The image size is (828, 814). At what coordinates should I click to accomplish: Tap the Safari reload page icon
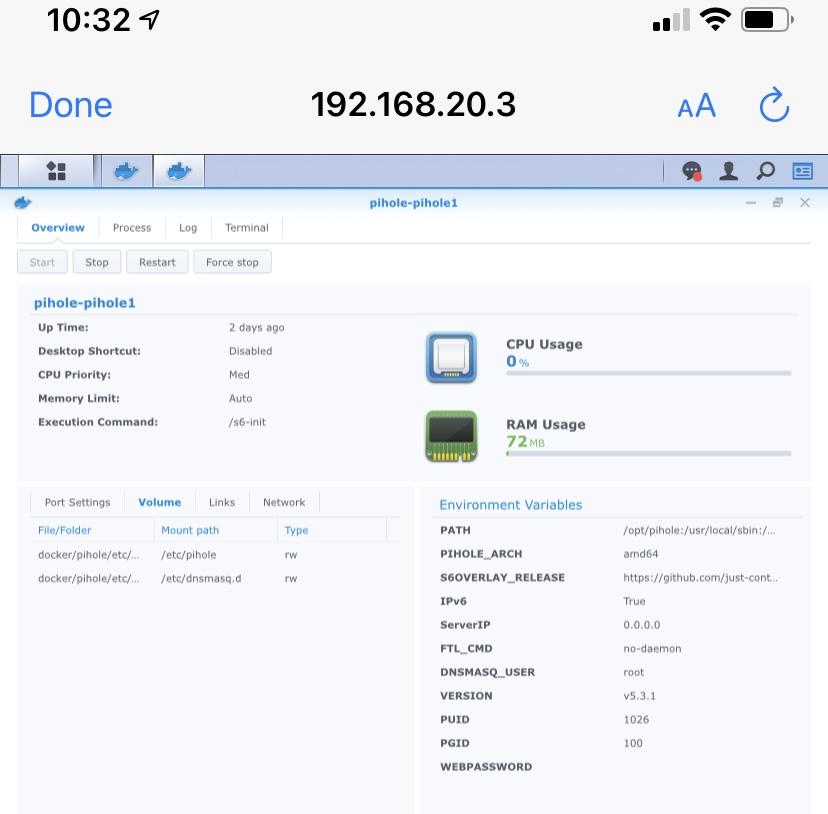pos(774,105)
